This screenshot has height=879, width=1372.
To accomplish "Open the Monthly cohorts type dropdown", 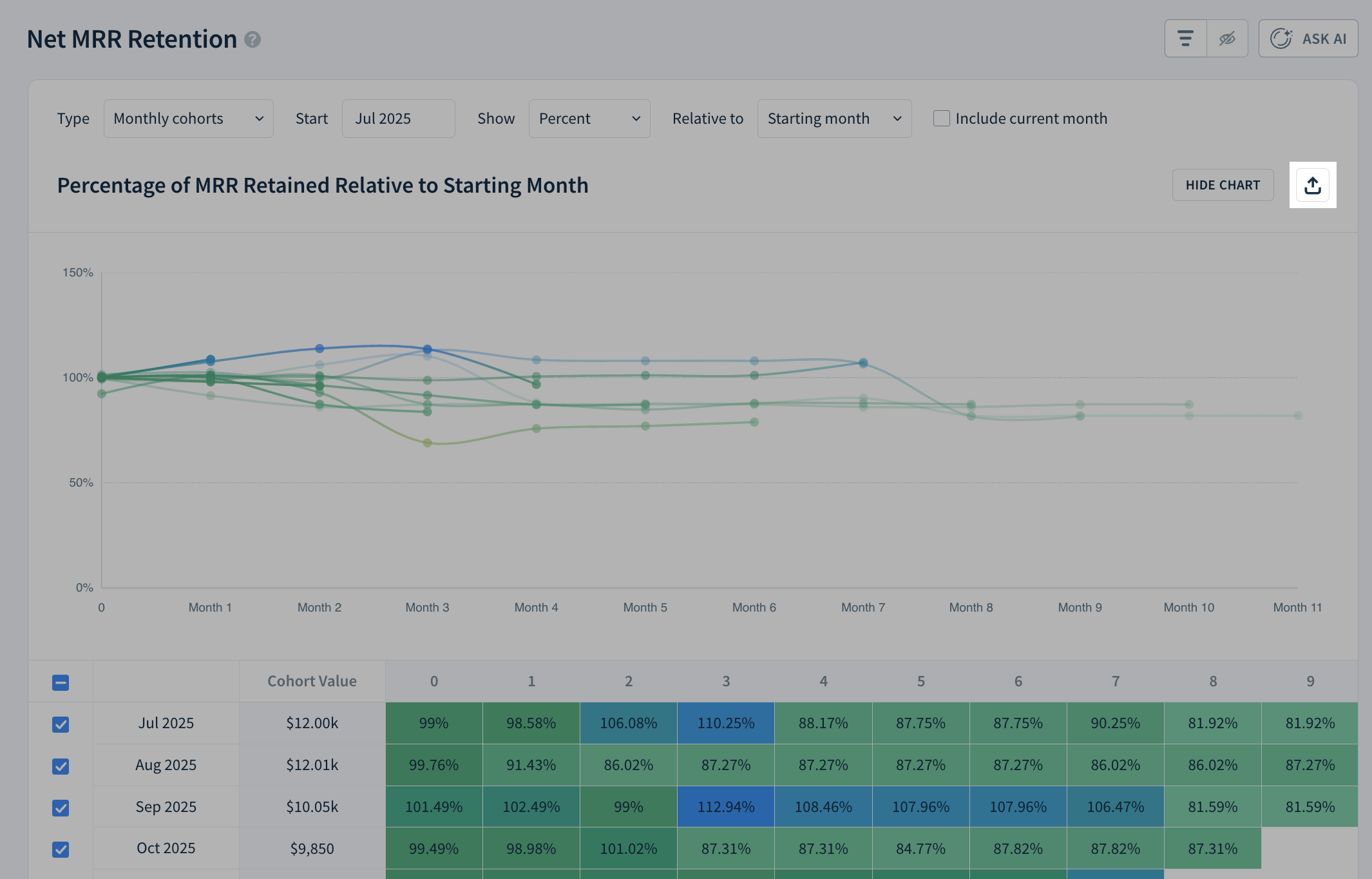I will pos(188,119).
